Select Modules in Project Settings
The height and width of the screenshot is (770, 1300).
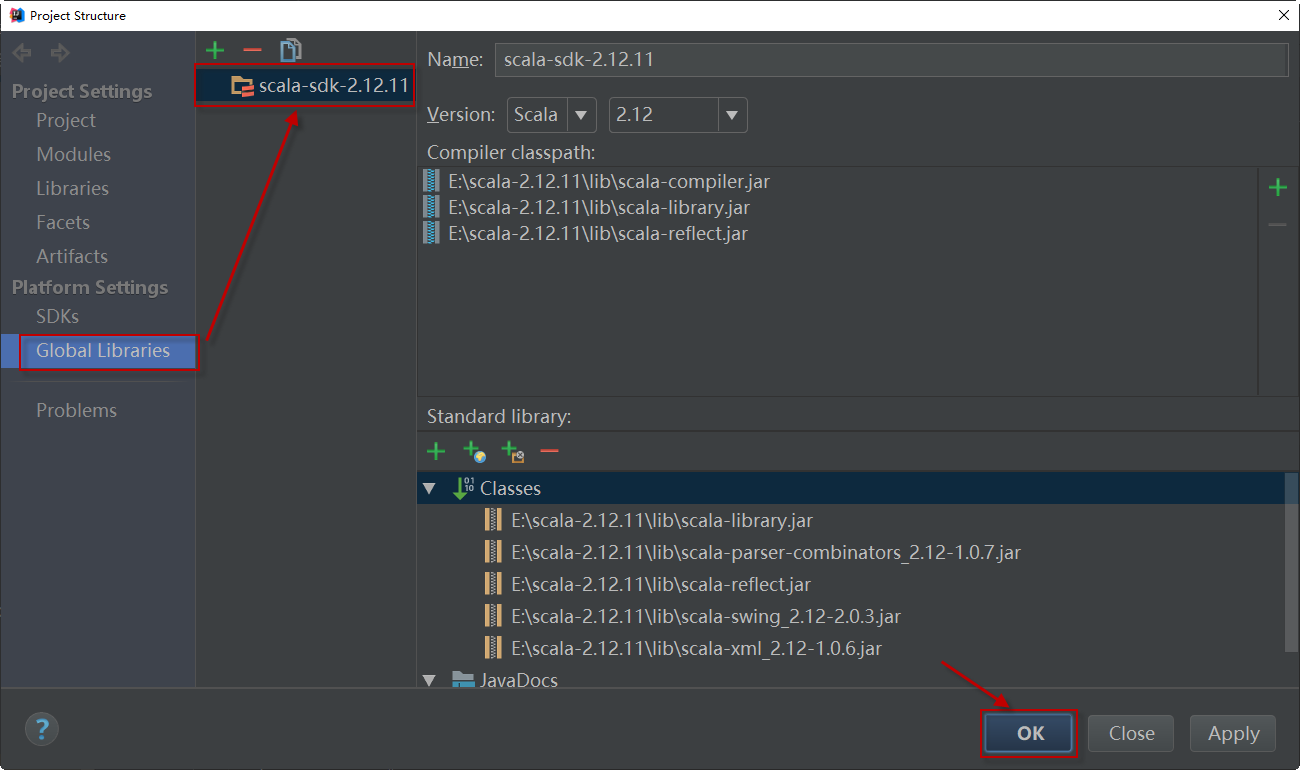click(73, 154)
